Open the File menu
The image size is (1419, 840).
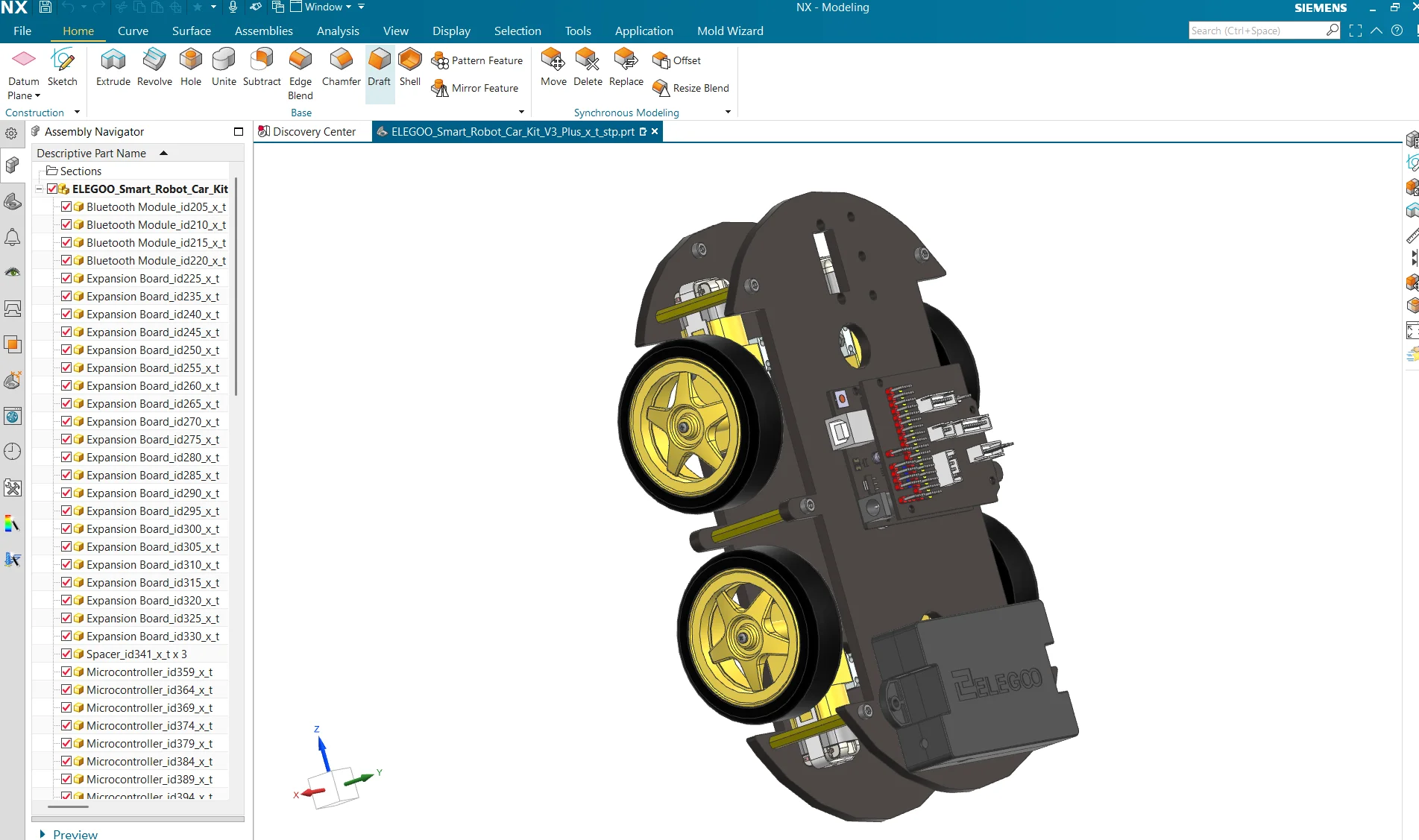tap(22, 31)
